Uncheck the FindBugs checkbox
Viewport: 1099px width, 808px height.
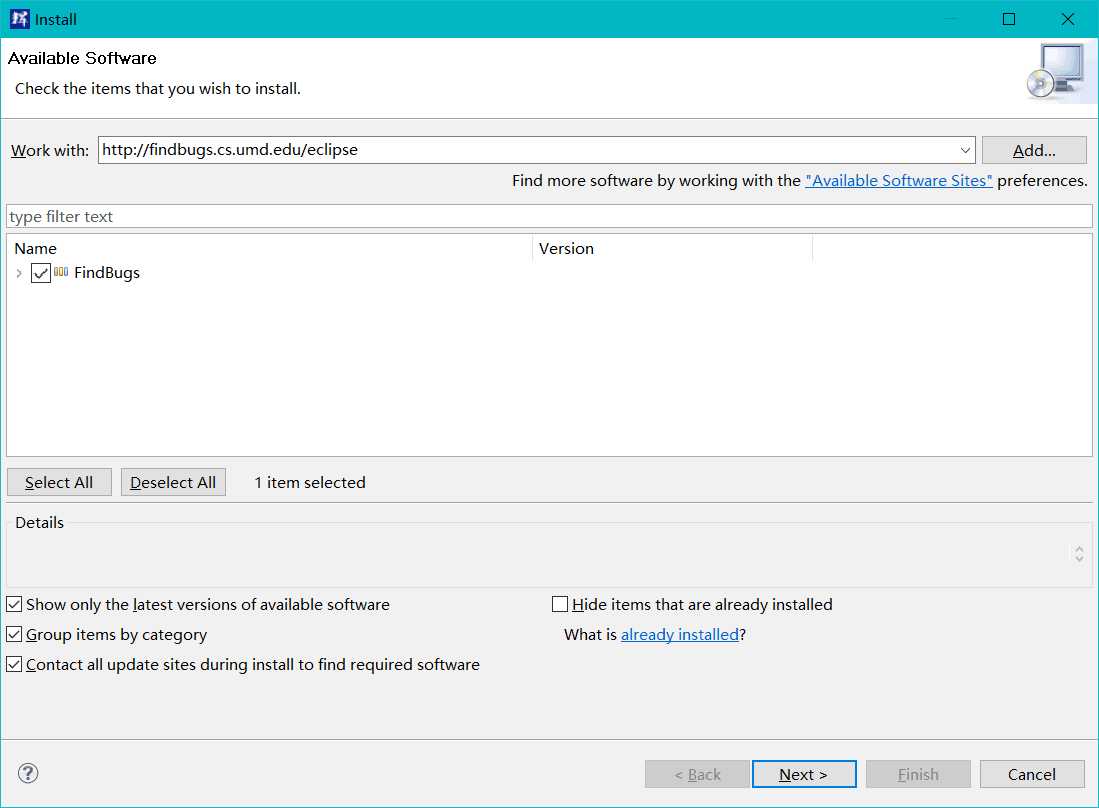[x=41, y=273]
